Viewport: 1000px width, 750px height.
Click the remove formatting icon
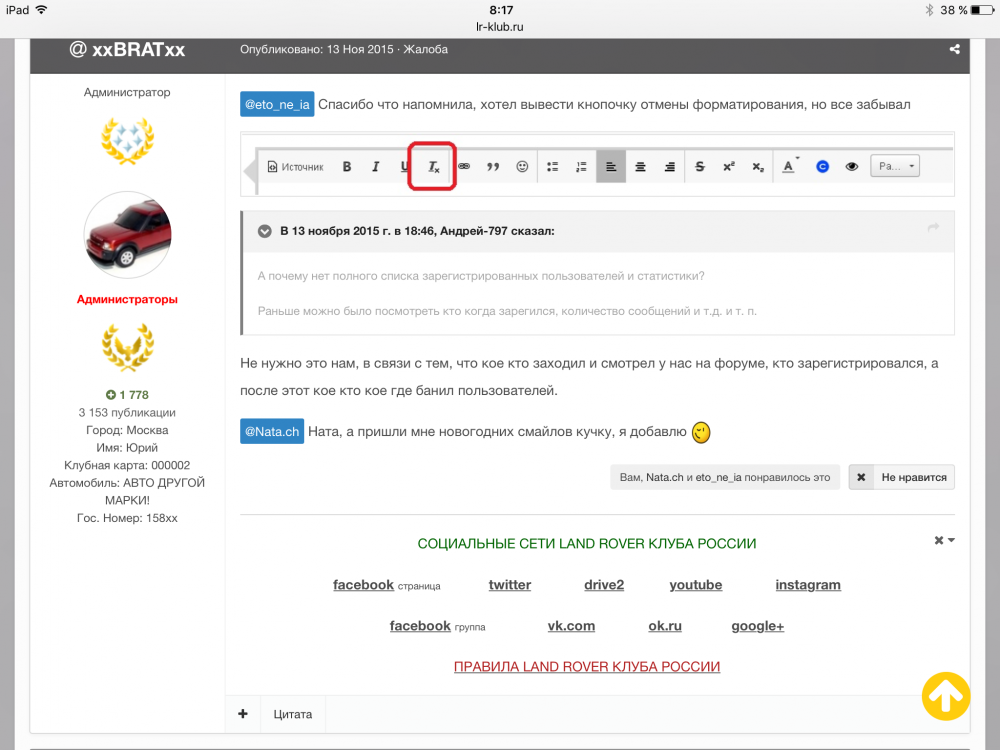[x=433, y=167]
